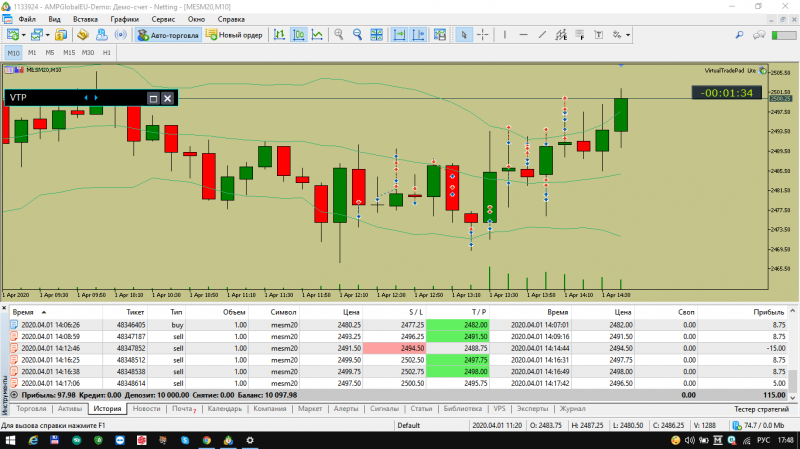This screenshot has height=449, width=800.
Task: Select the trendline drawing tool
Action: click(542, 35)
